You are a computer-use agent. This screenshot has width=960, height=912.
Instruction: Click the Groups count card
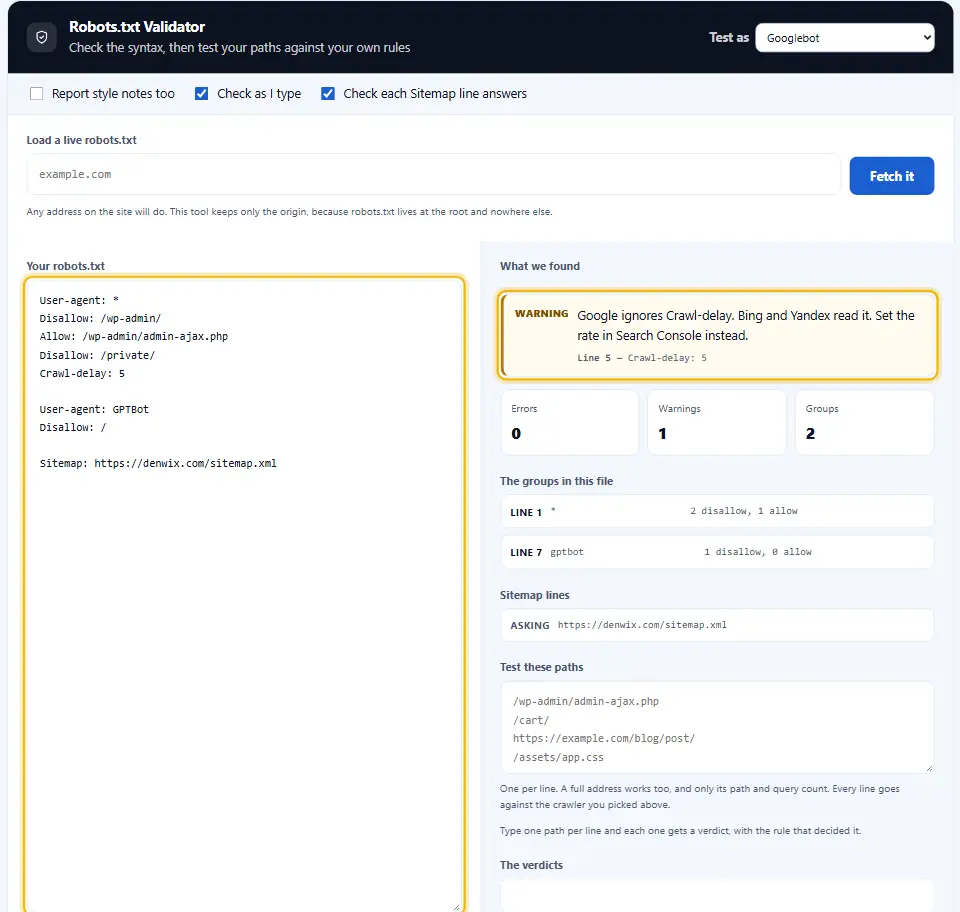[864, 422]
